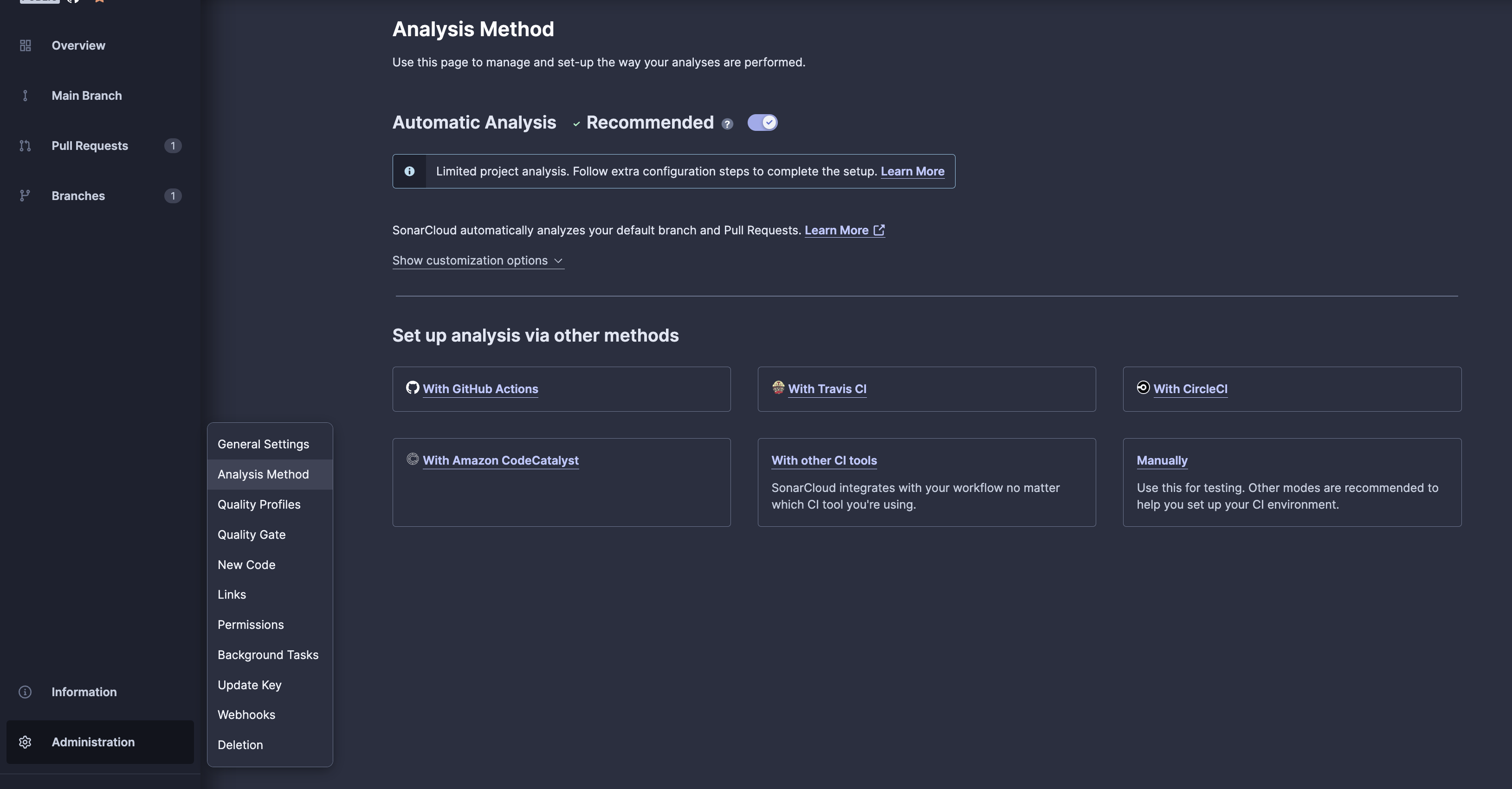Click the GitHub logo icon in methods
Viewport: 1512px width, 789px height.
point(413,388)
